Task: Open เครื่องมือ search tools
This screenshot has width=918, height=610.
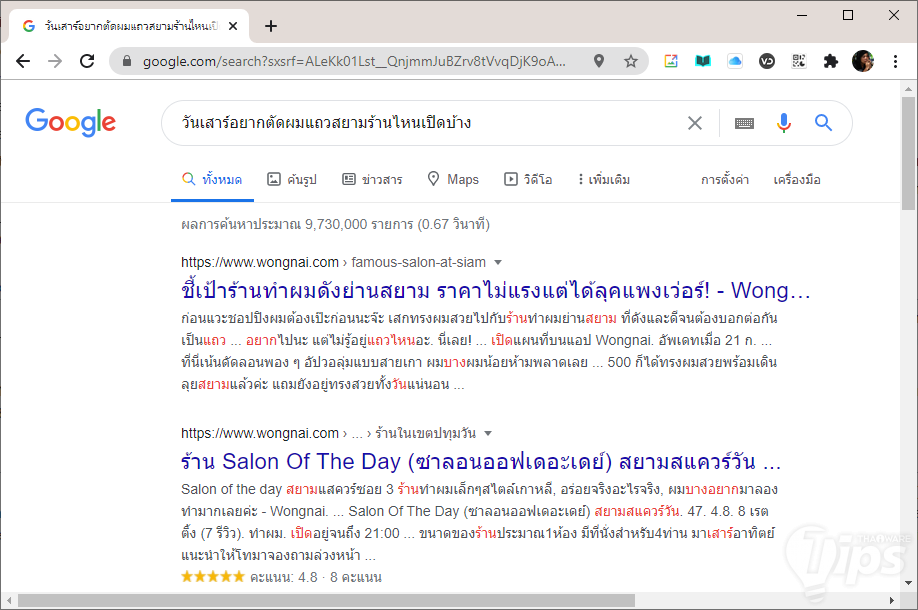Action: [797, 180]
